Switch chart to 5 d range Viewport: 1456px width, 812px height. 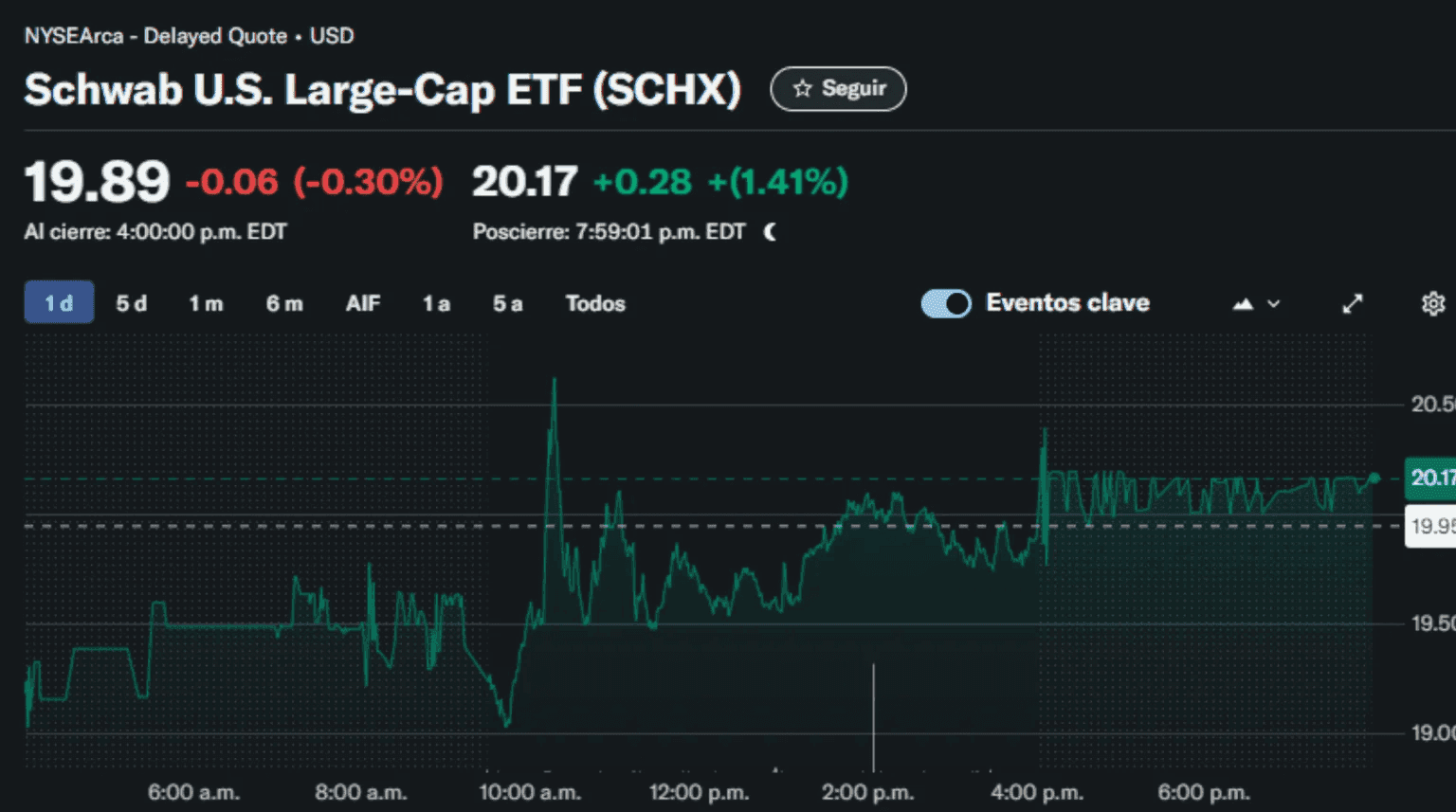click(x=132, y=303)
